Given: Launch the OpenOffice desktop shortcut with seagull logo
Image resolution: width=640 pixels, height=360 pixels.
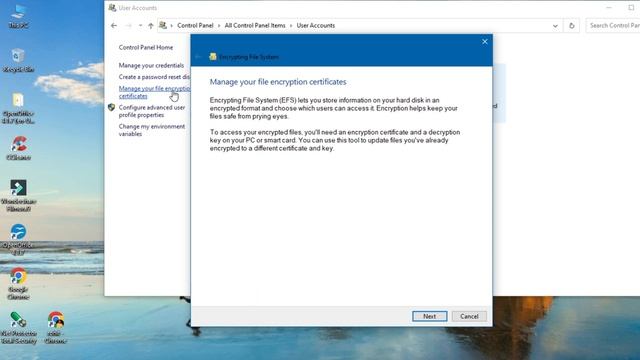Looking at the screenshot, I should point(18,240).
